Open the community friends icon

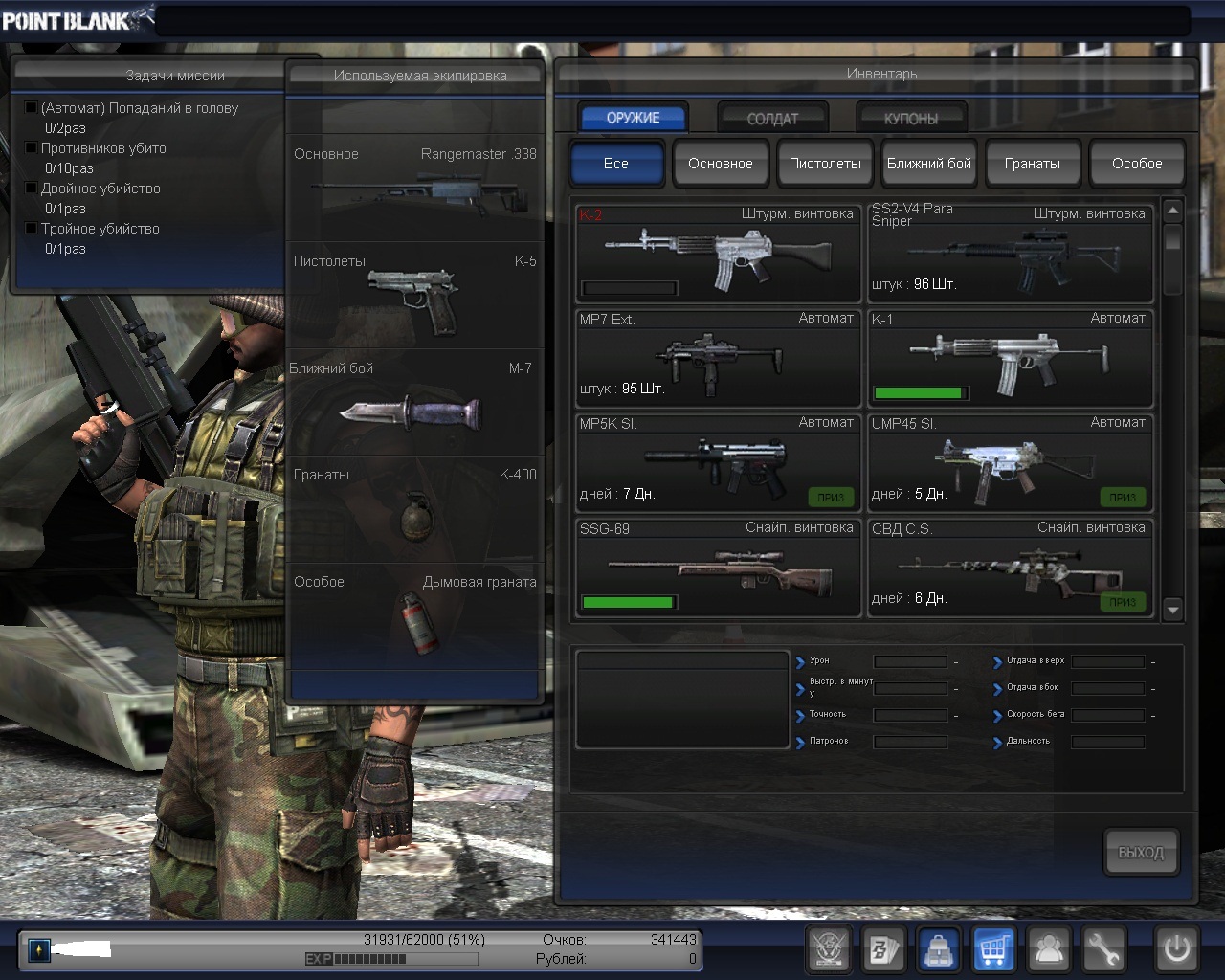tap(1050, 950)
